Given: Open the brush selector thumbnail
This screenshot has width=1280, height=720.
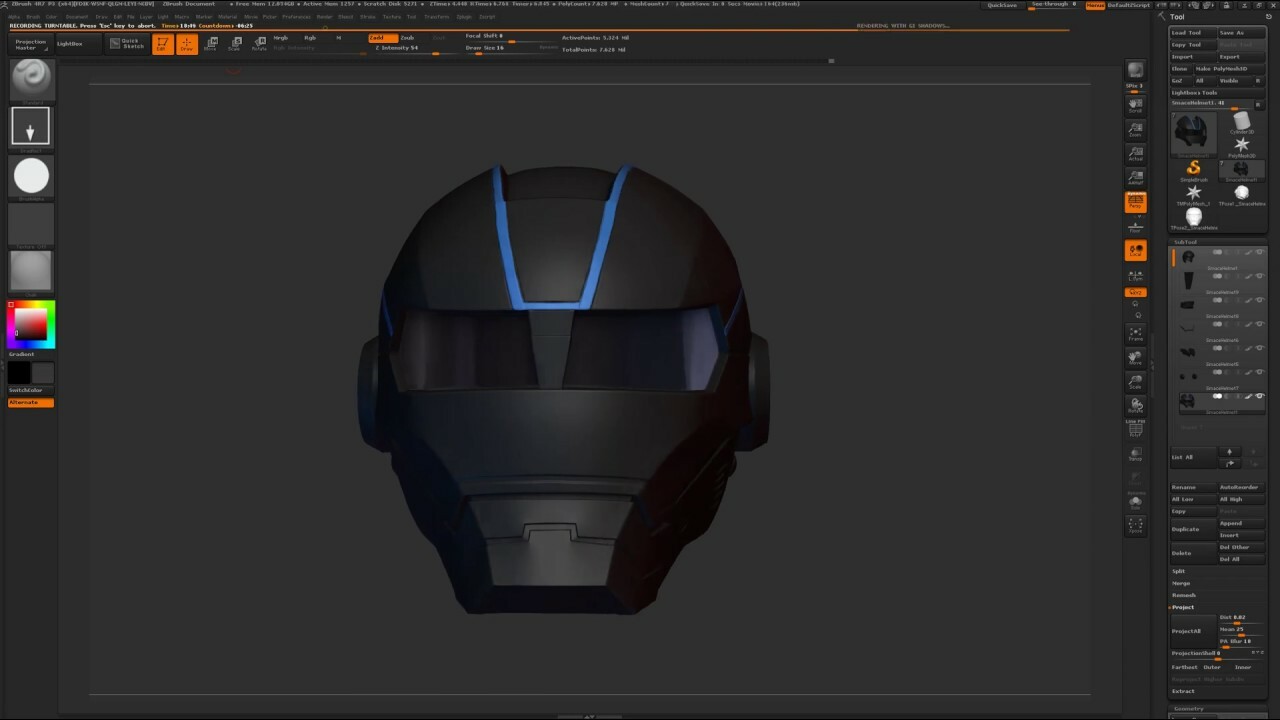Looking at the screenshot, I should click(x=32, y=80).
